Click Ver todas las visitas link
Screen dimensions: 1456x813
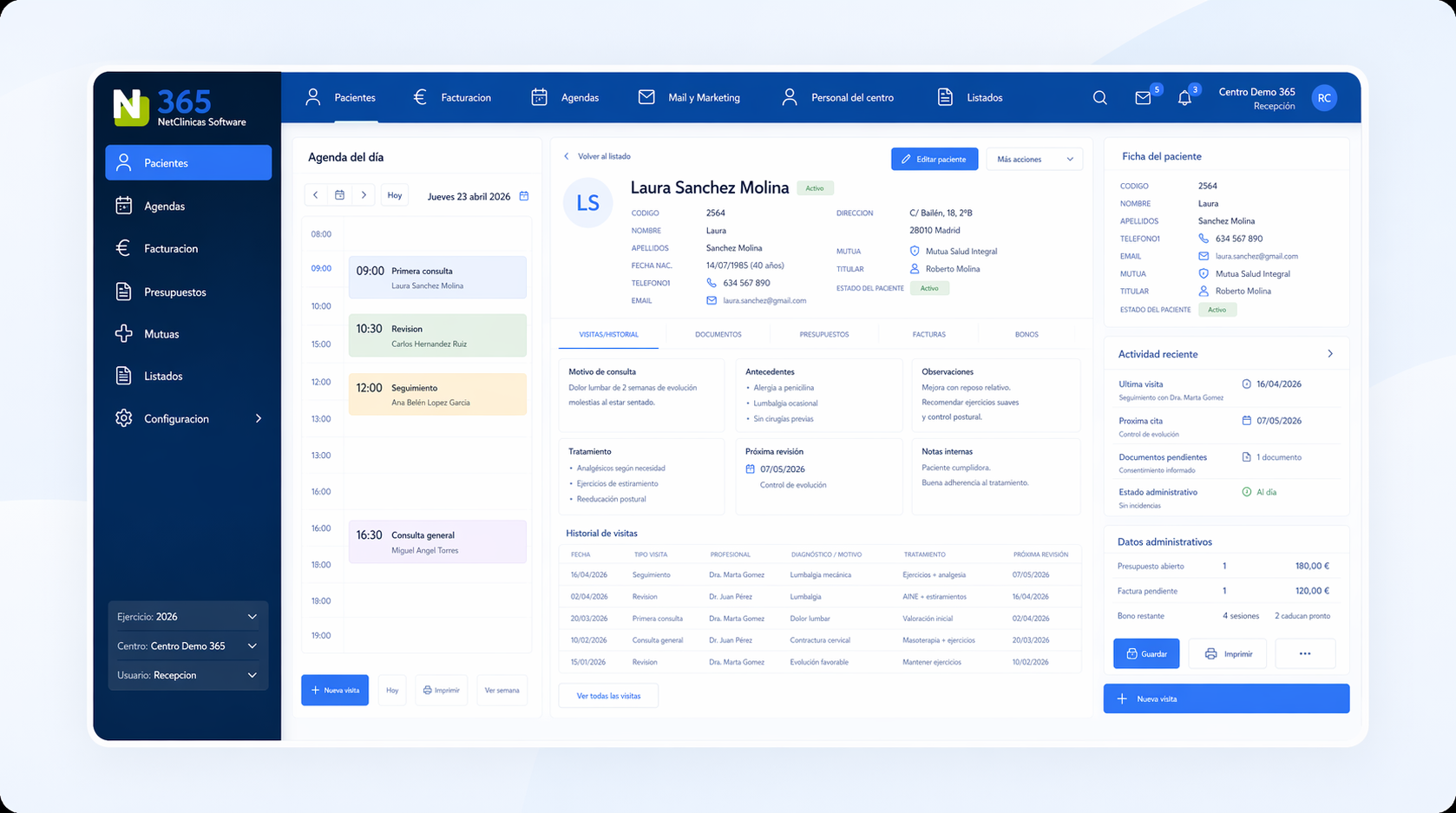pyautogui.click(x=608, y=696)
